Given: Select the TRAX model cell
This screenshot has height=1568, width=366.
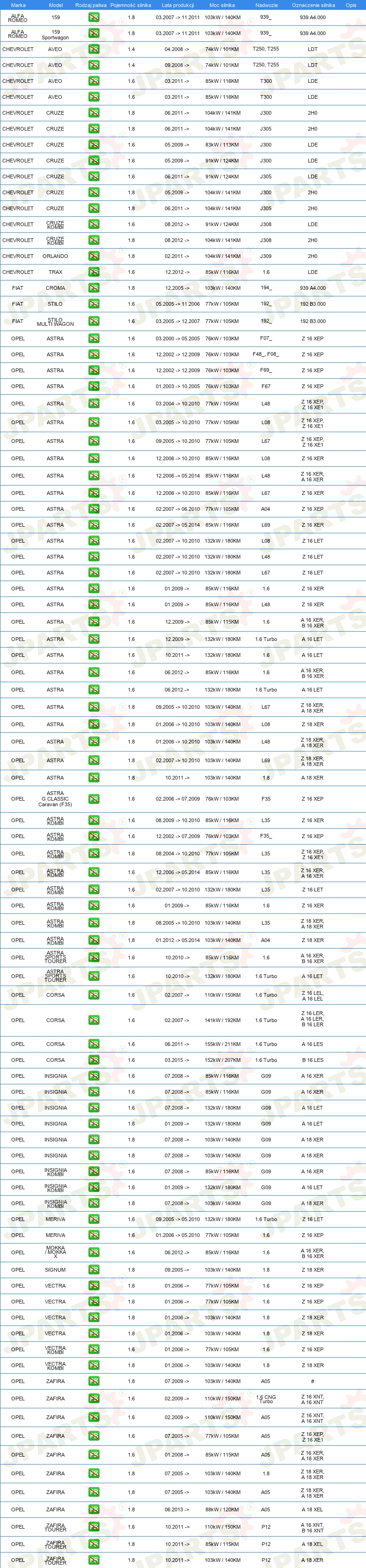Looking at the screenshot, I should [x=55, y=272].
